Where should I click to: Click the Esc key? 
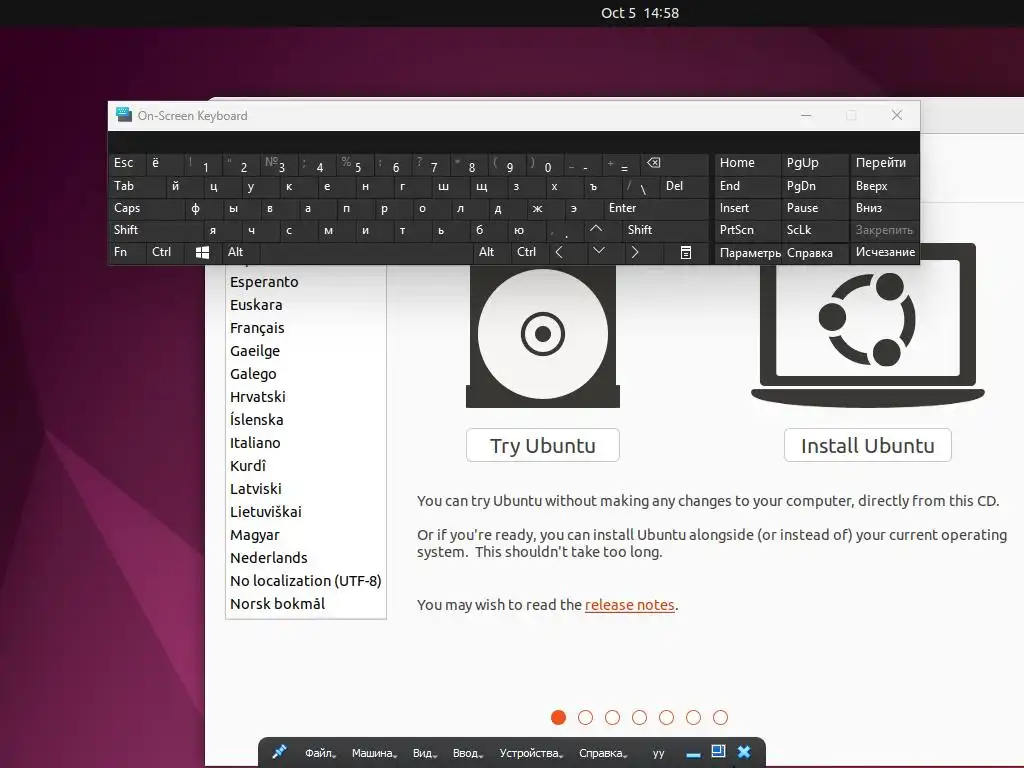127,163
